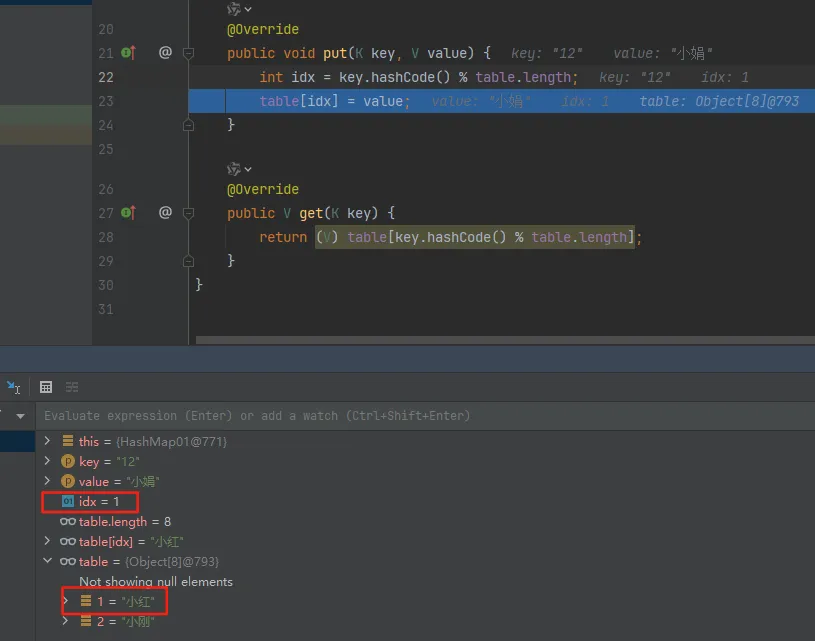Viewport: 815px width, 641px height.
Task: Expand the 'key' variable node
Action: point(47,461)
